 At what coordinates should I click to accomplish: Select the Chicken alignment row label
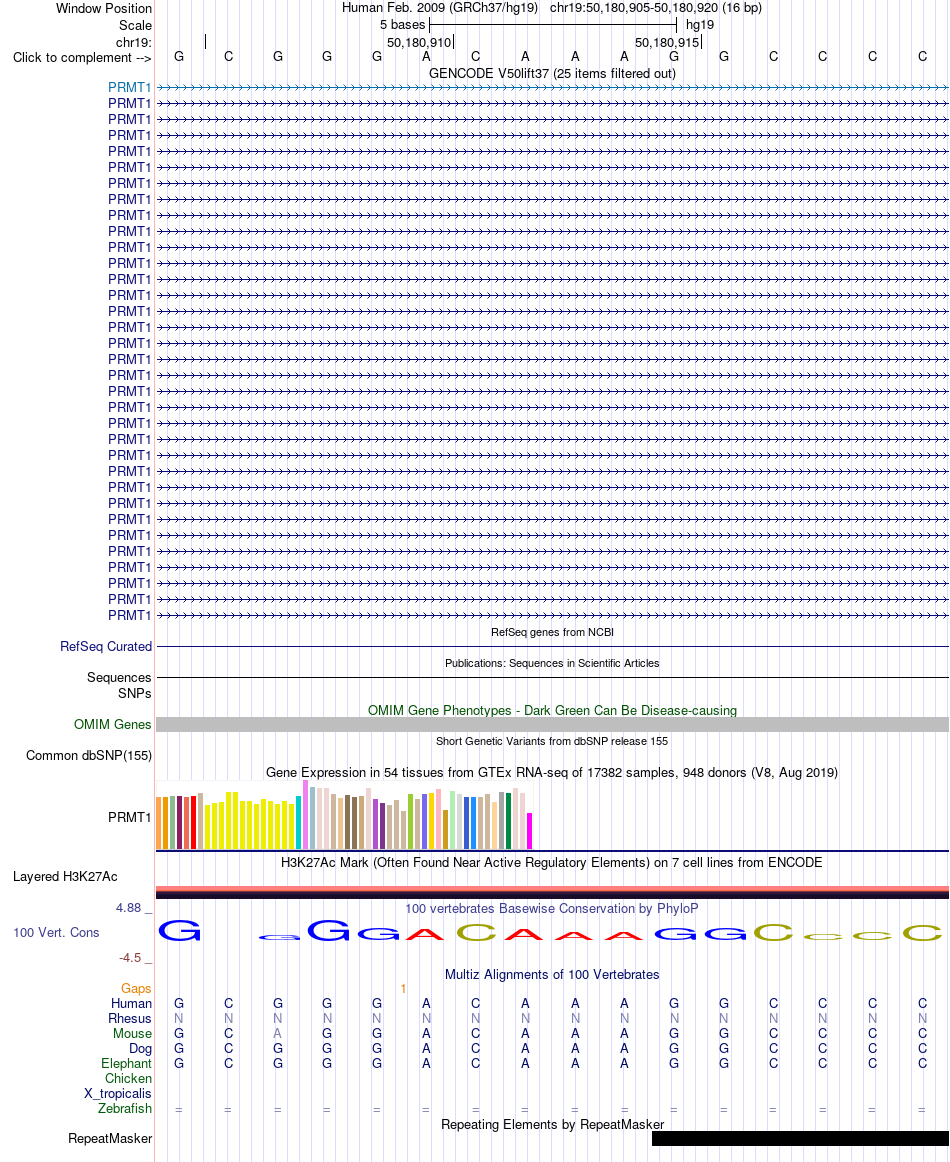[x=128, y=1078]
